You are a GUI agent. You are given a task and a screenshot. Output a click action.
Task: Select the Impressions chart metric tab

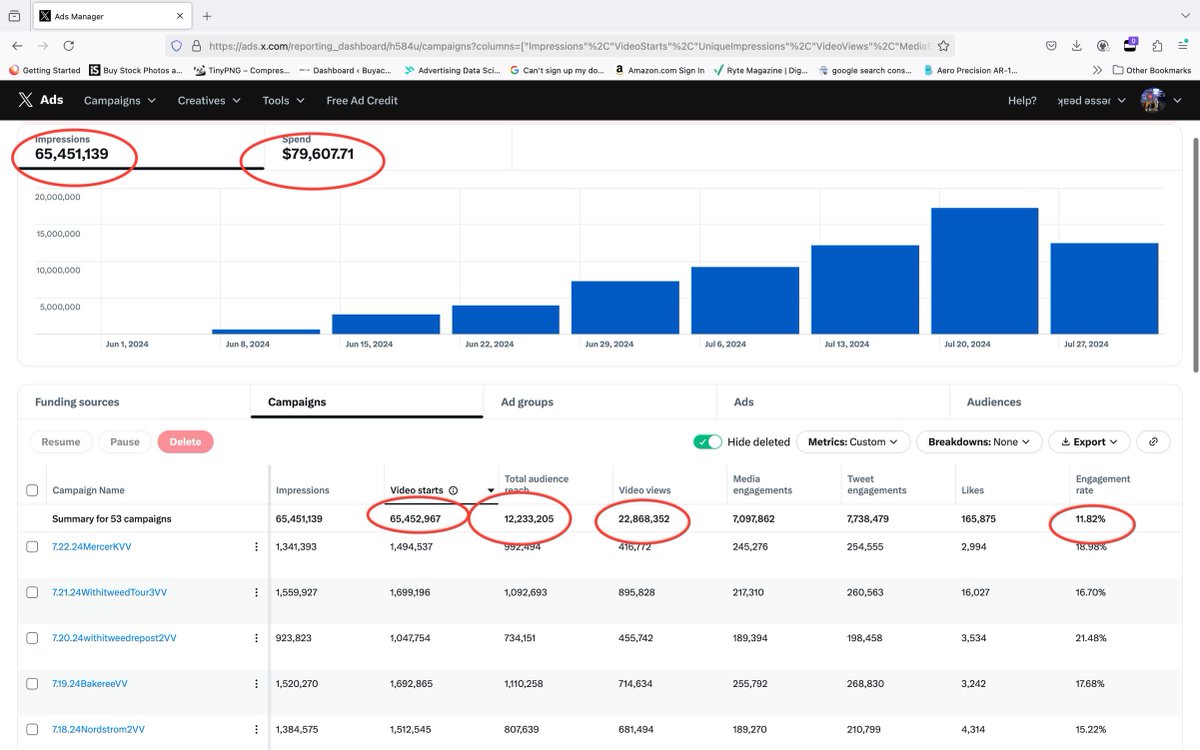tap(141, 147)
